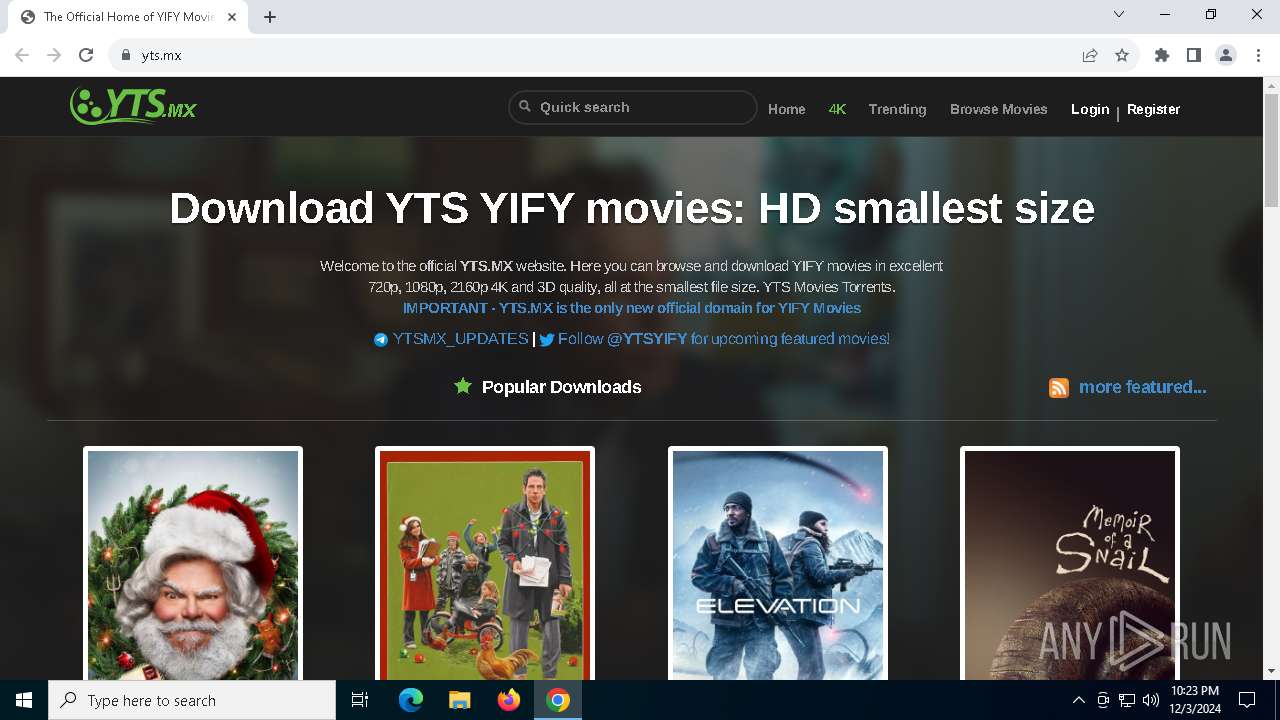
Task: Click the Windows search box
Action: [192, 700]
